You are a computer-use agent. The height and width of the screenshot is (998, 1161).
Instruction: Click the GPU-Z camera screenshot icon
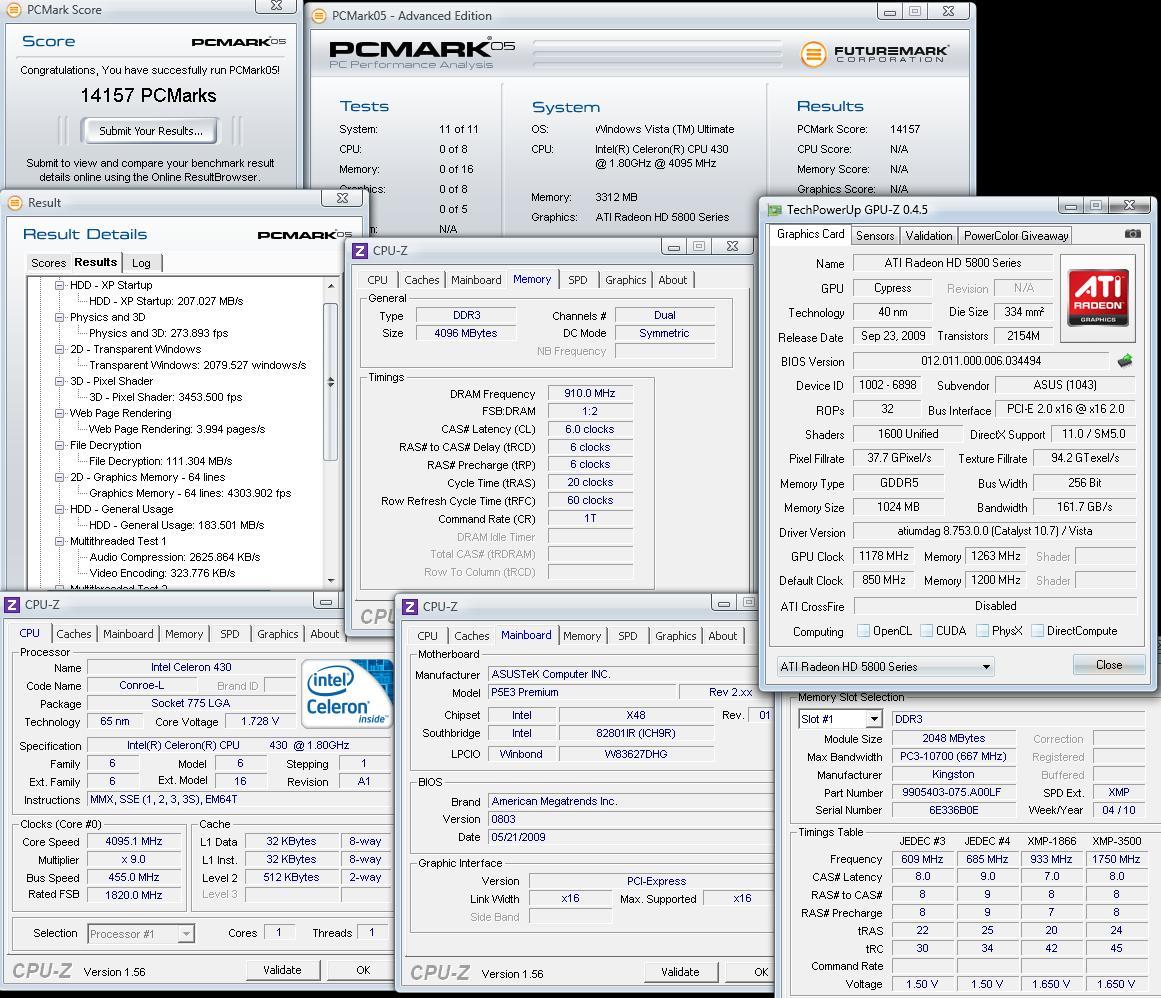pyautogui.click(x=1133, y=234)
